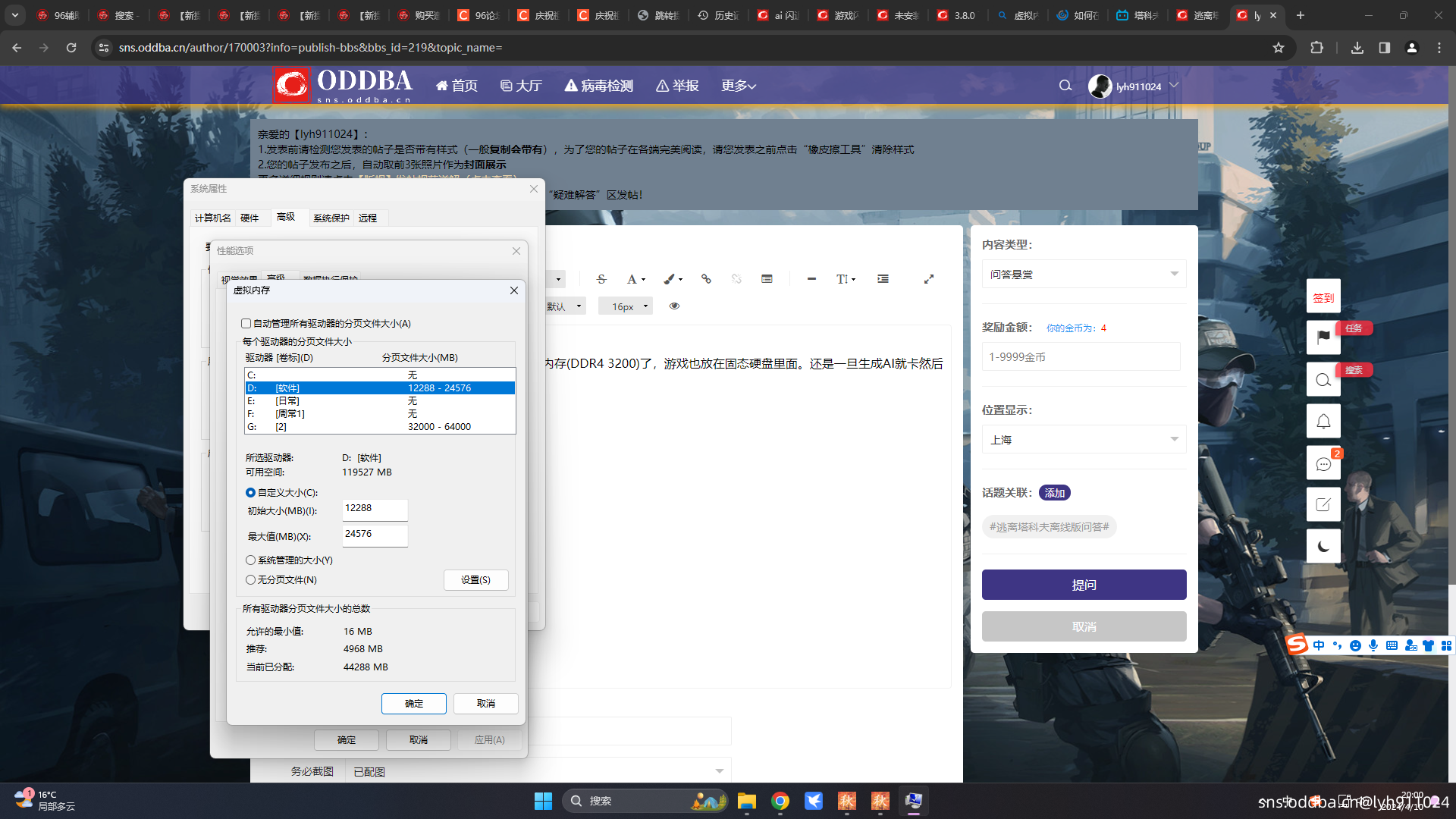Open the search magnifier in site header
This screenshot has width=1456, height=819.
[1065, 86]
